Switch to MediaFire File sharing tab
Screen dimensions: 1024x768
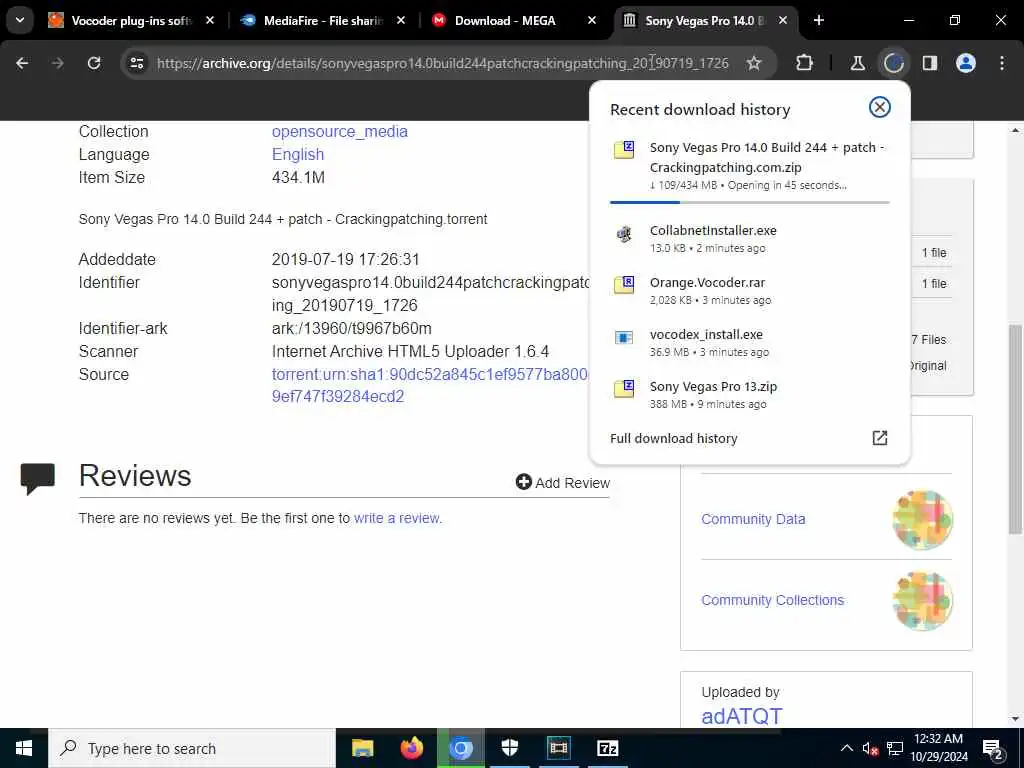323,21
